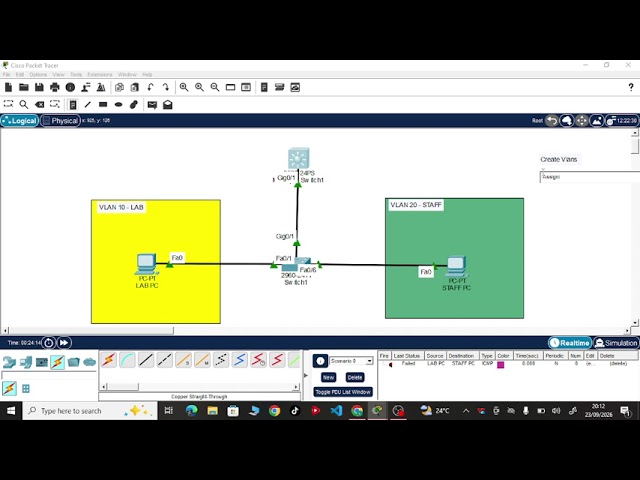This screenshot has width=640, height=480.
Task: Save the network with the floppy icon
Action: [39, 87]
